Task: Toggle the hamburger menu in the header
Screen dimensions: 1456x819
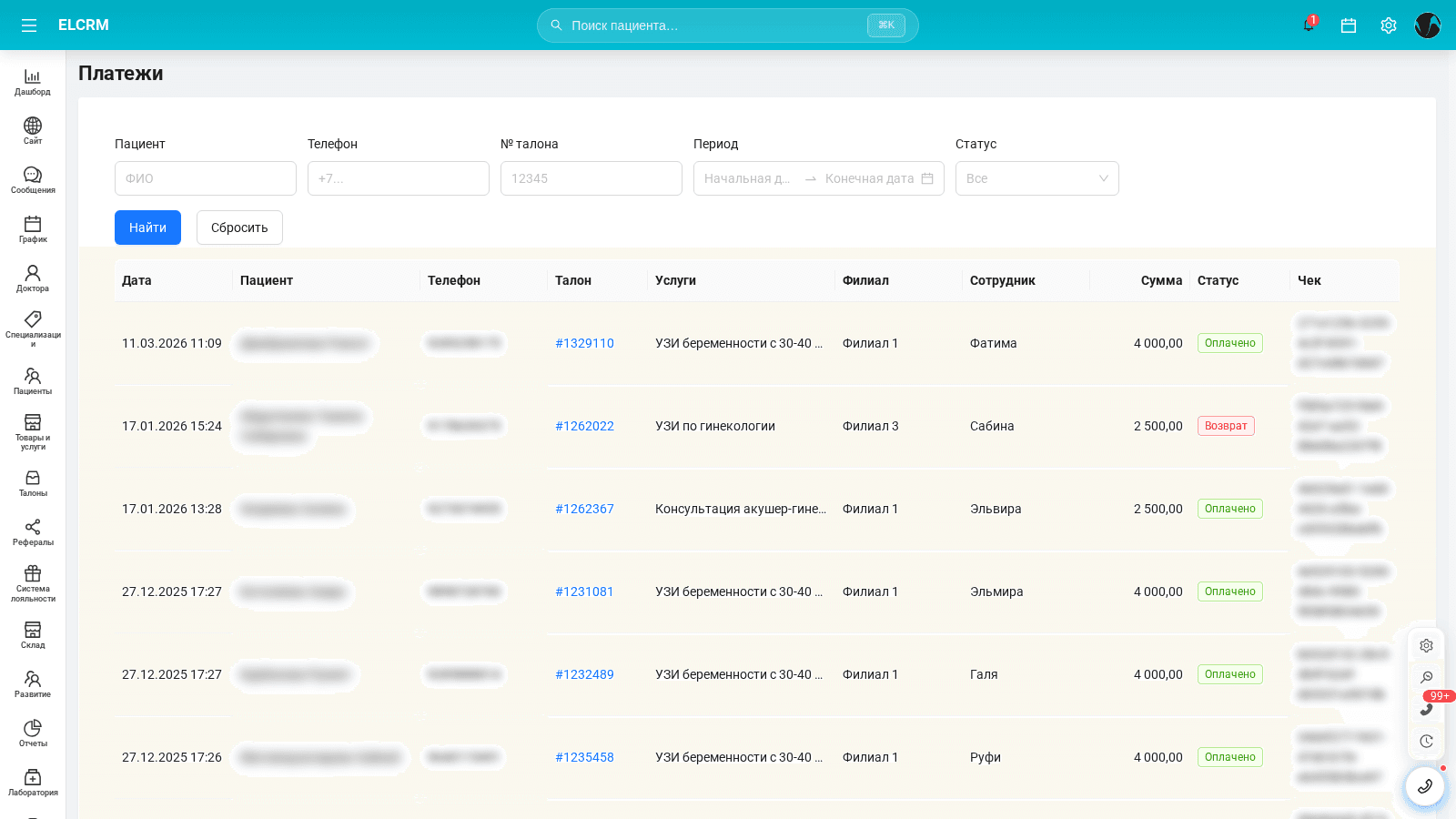Action: click(x=29, y=25)
